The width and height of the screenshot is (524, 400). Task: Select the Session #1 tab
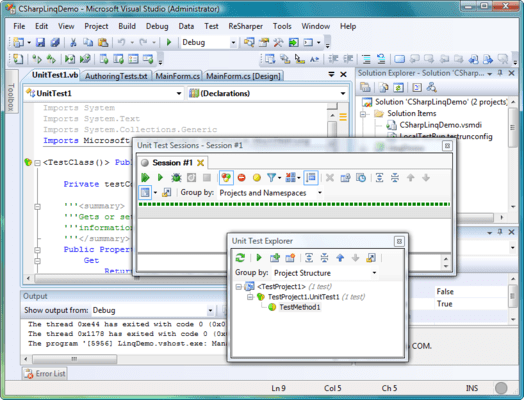(172, 163)
